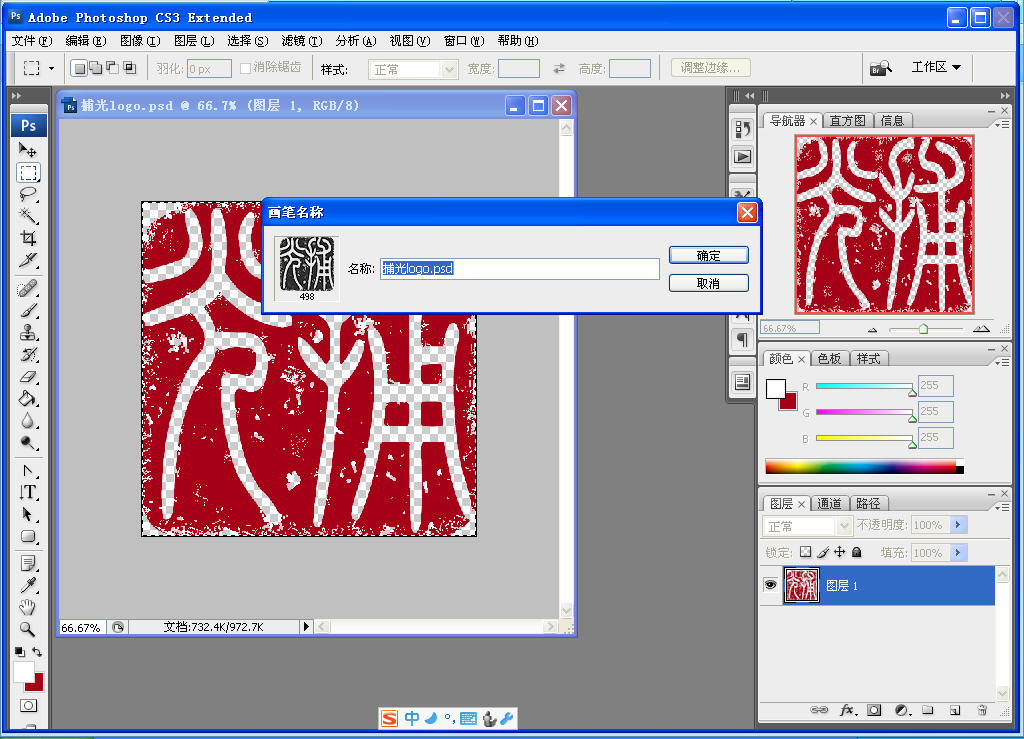The image size is (1024, 739).
Task: Open the blend mode dropdown showing 正常
Action: coord(807,525)
